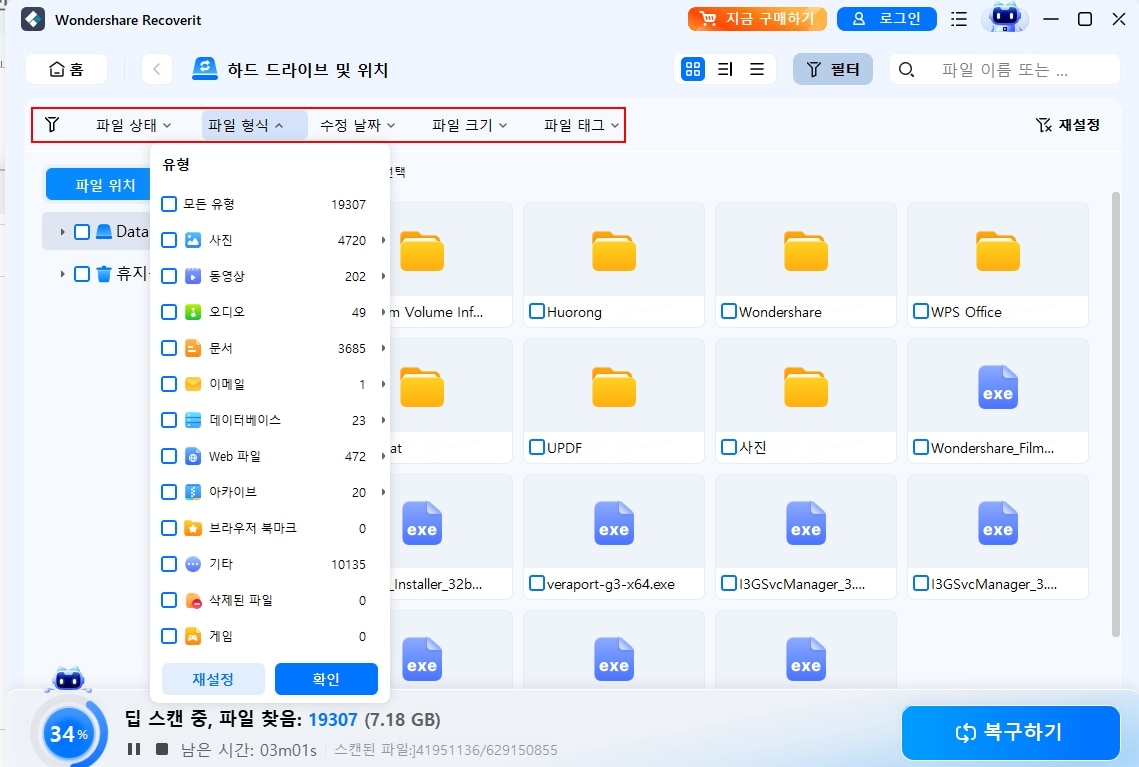This screenshot has height=767, width=1139.
Task: Check the recycle bin tree checkbox
Action: coord(82,274)
